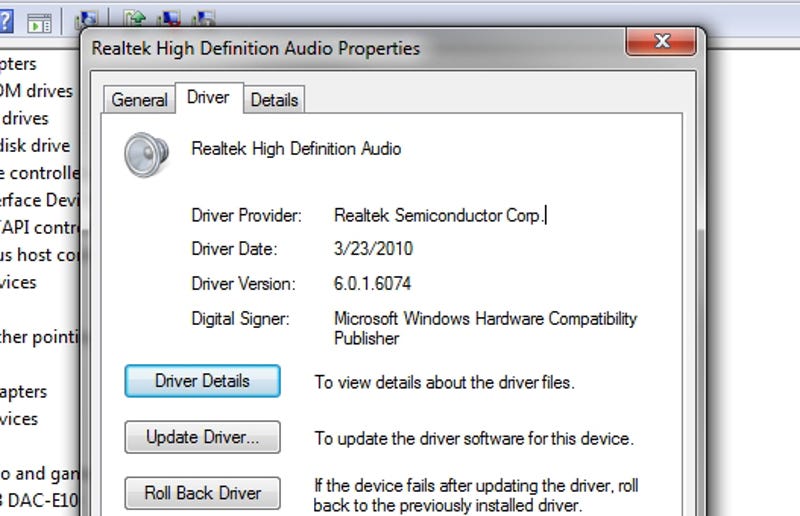Select the 'erface Devi' tree row in Device Manager
The width and height of the screenshot is (800, 516).
(x=40, y=200)
